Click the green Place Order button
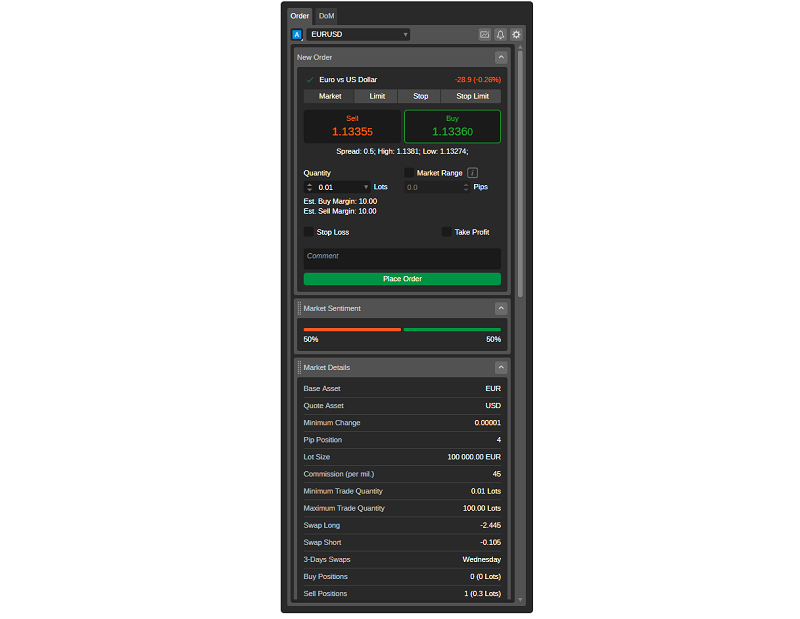 pos(402,279)
